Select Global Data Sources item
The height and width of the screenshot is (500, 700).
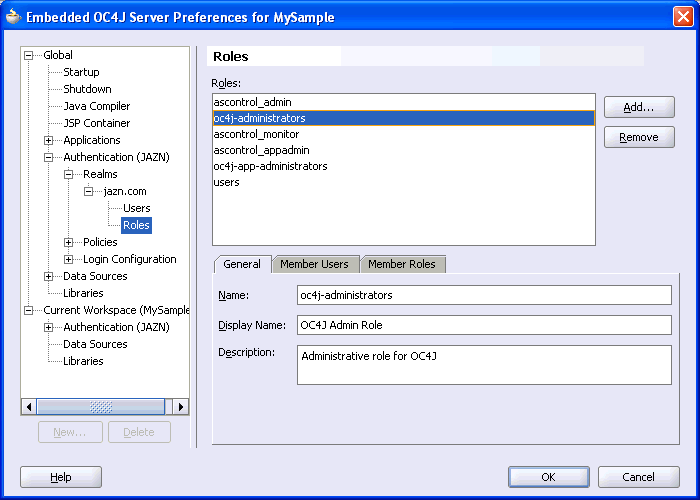tap(95, 276)
